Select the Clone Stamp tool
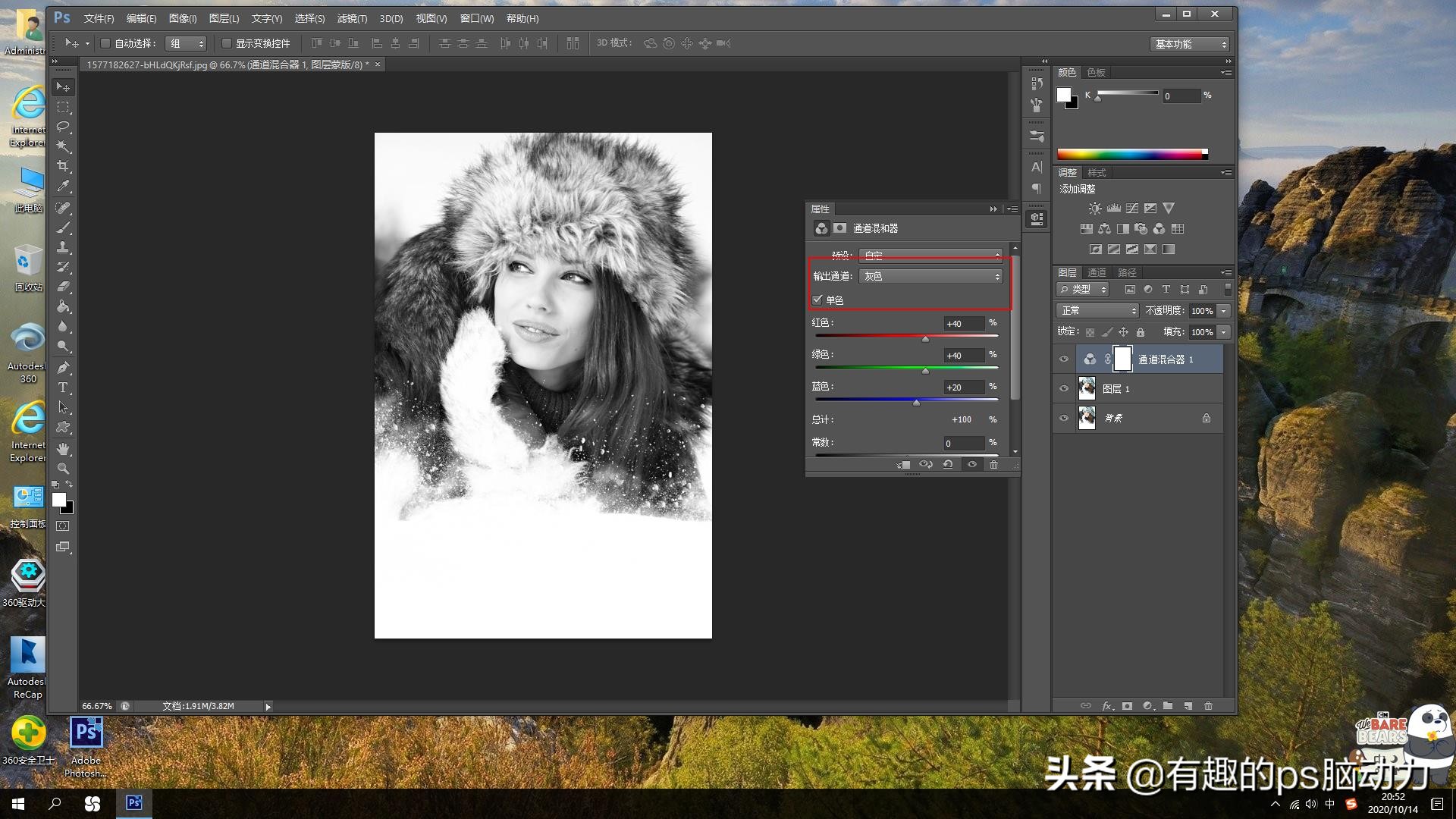 (x=63, y=247)
